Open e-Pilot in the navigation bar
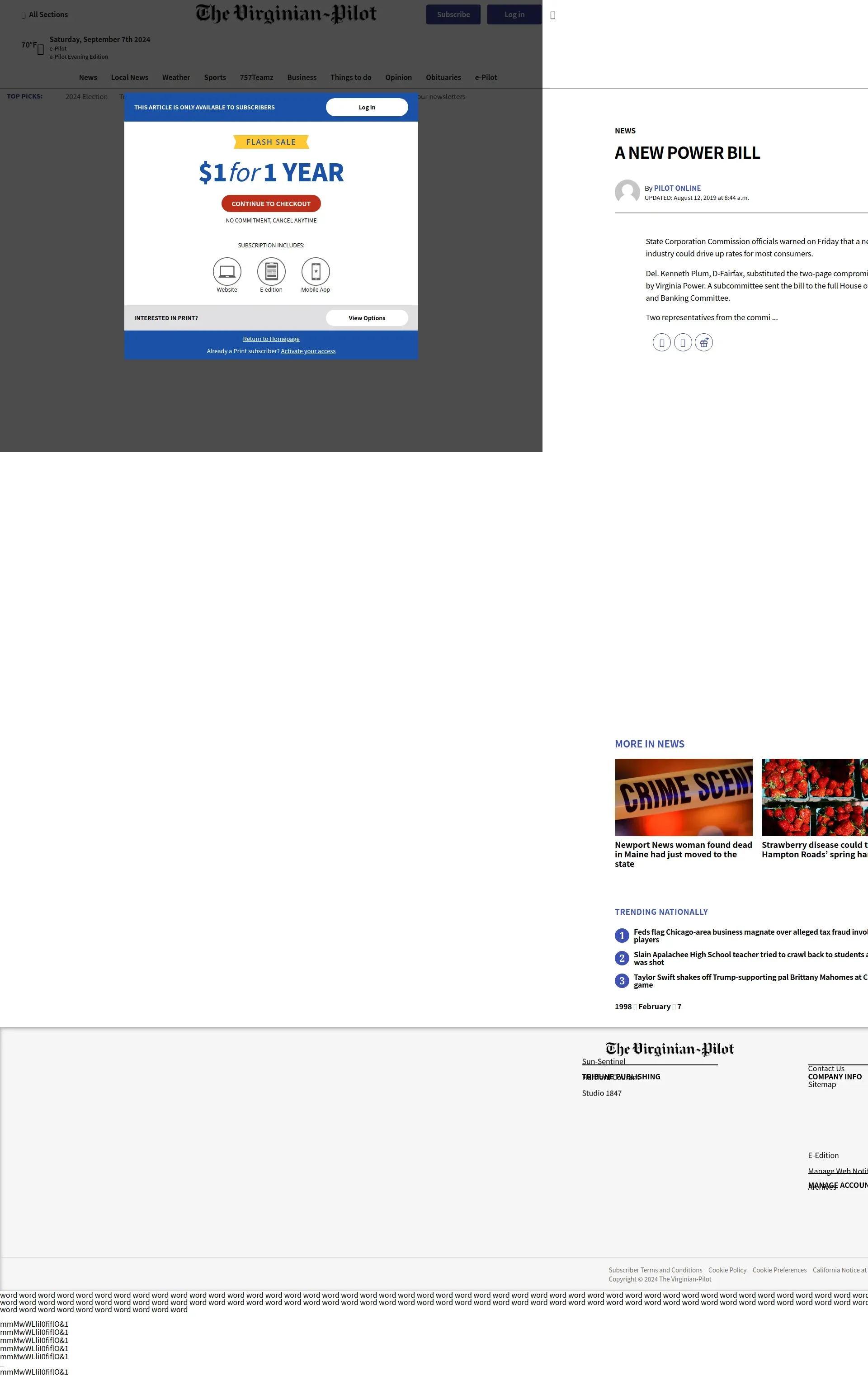Image resolution: width=868 pixels, height=1376 pixels. tap(486, 78)
